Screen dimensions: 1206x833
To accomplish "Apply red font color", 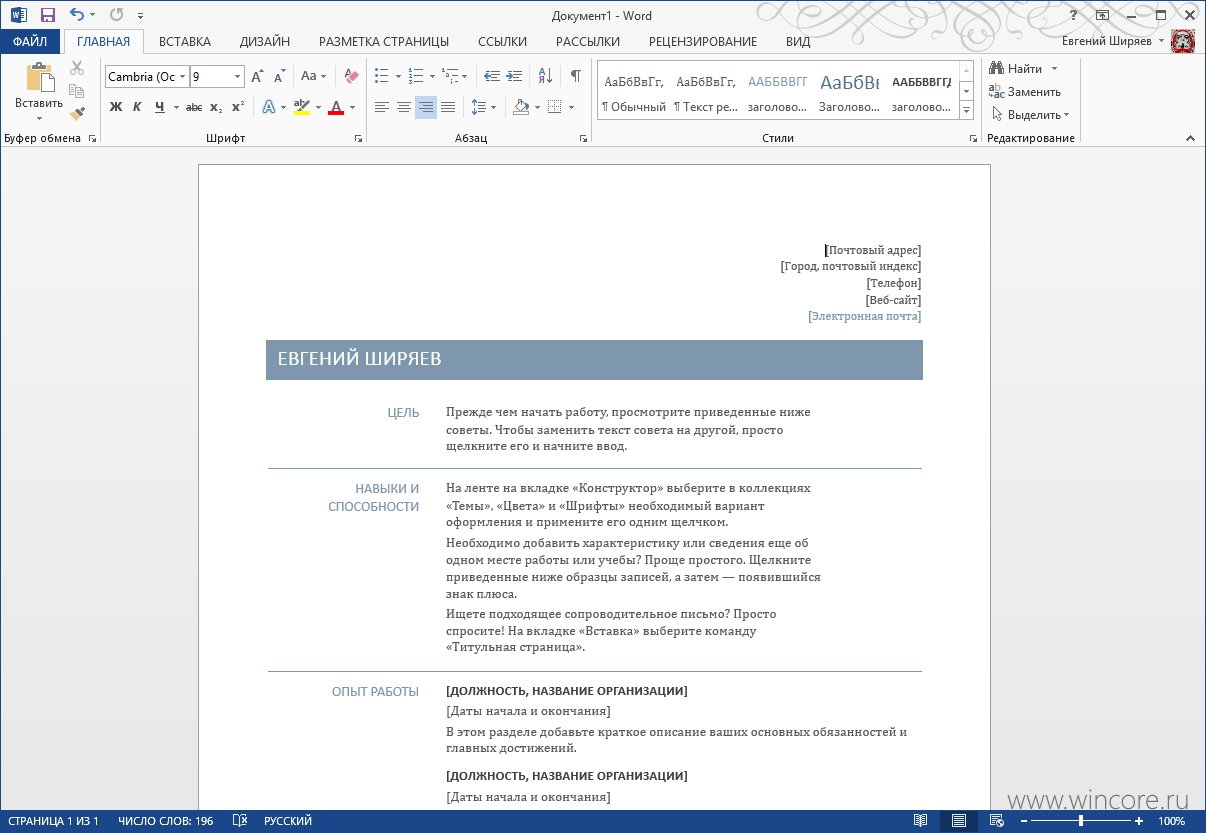I will pyautogui.click(x=336, y=107).
